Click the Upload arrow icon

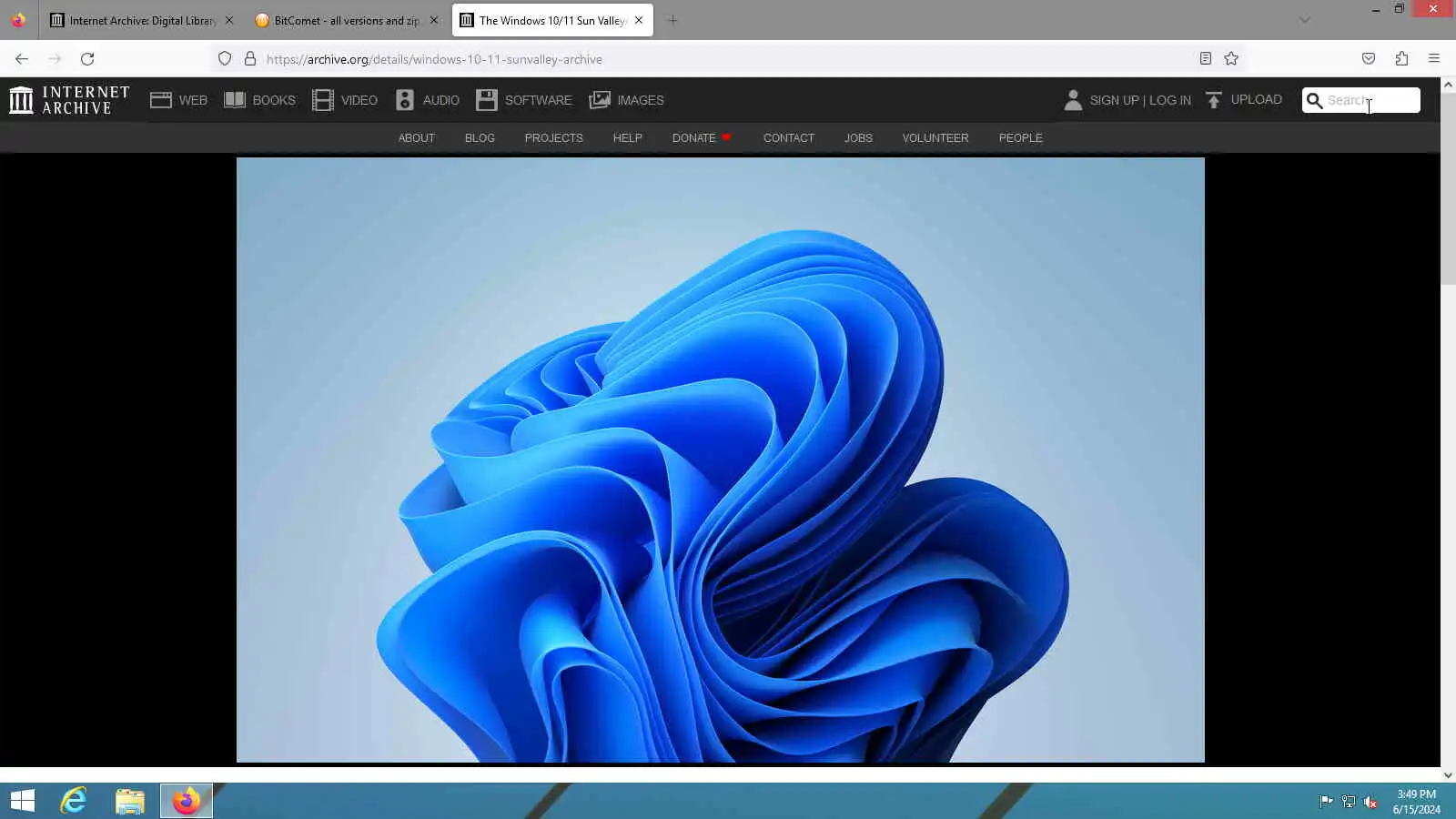1214,100
